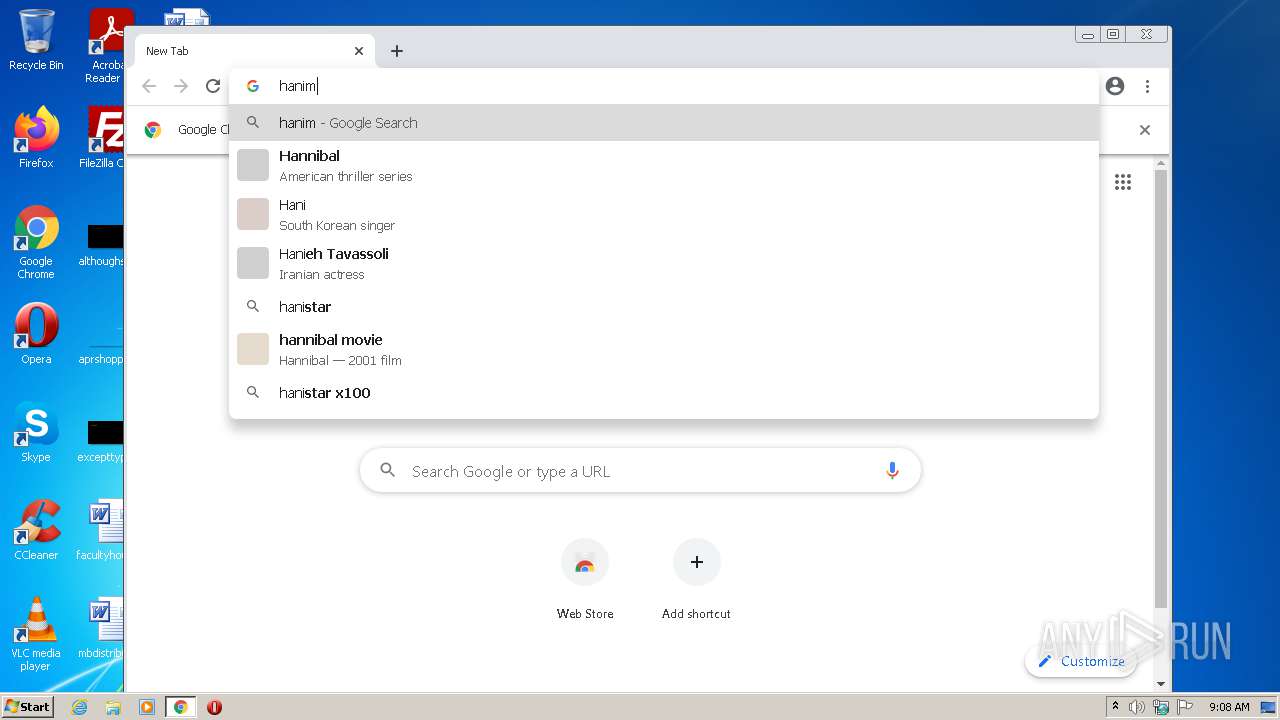Open the media player taskbar icon
The image size is (1280, 720).
pyautogui.click(x=147, y=707)
